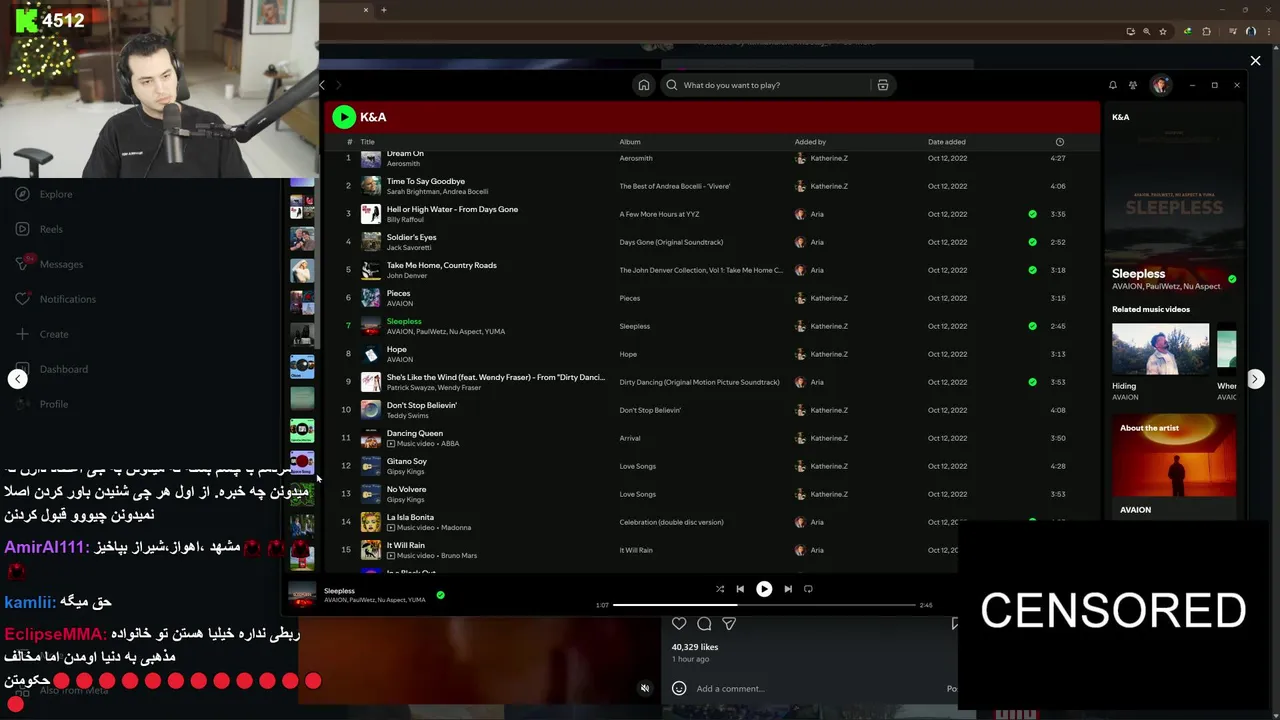Click Sleepless title in Now Playing panel

[x=1139, y=273]
